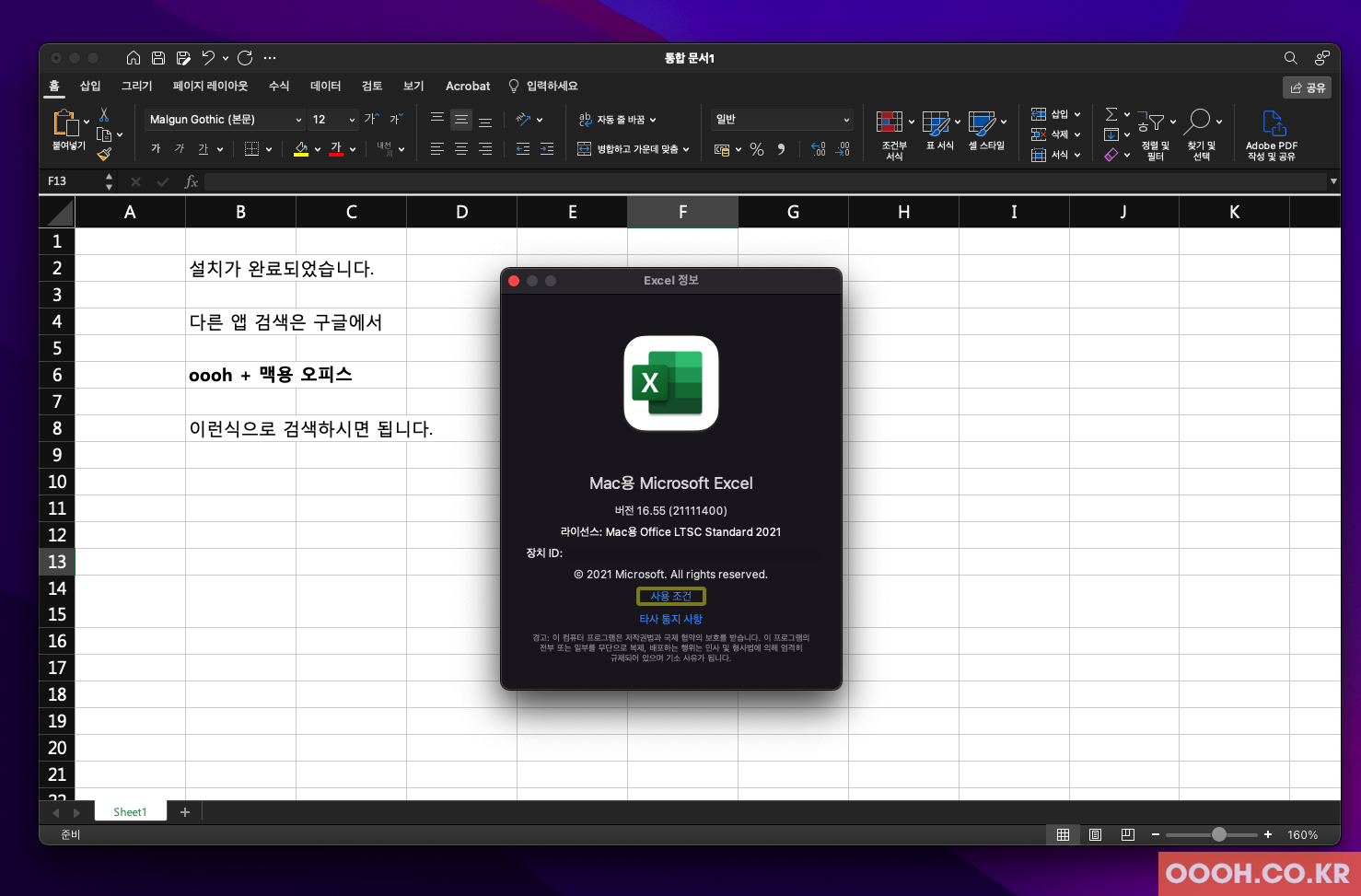Click 병합하고 가운데 맞춤 merge button
1361x896 pixels.
click(633, 148)
